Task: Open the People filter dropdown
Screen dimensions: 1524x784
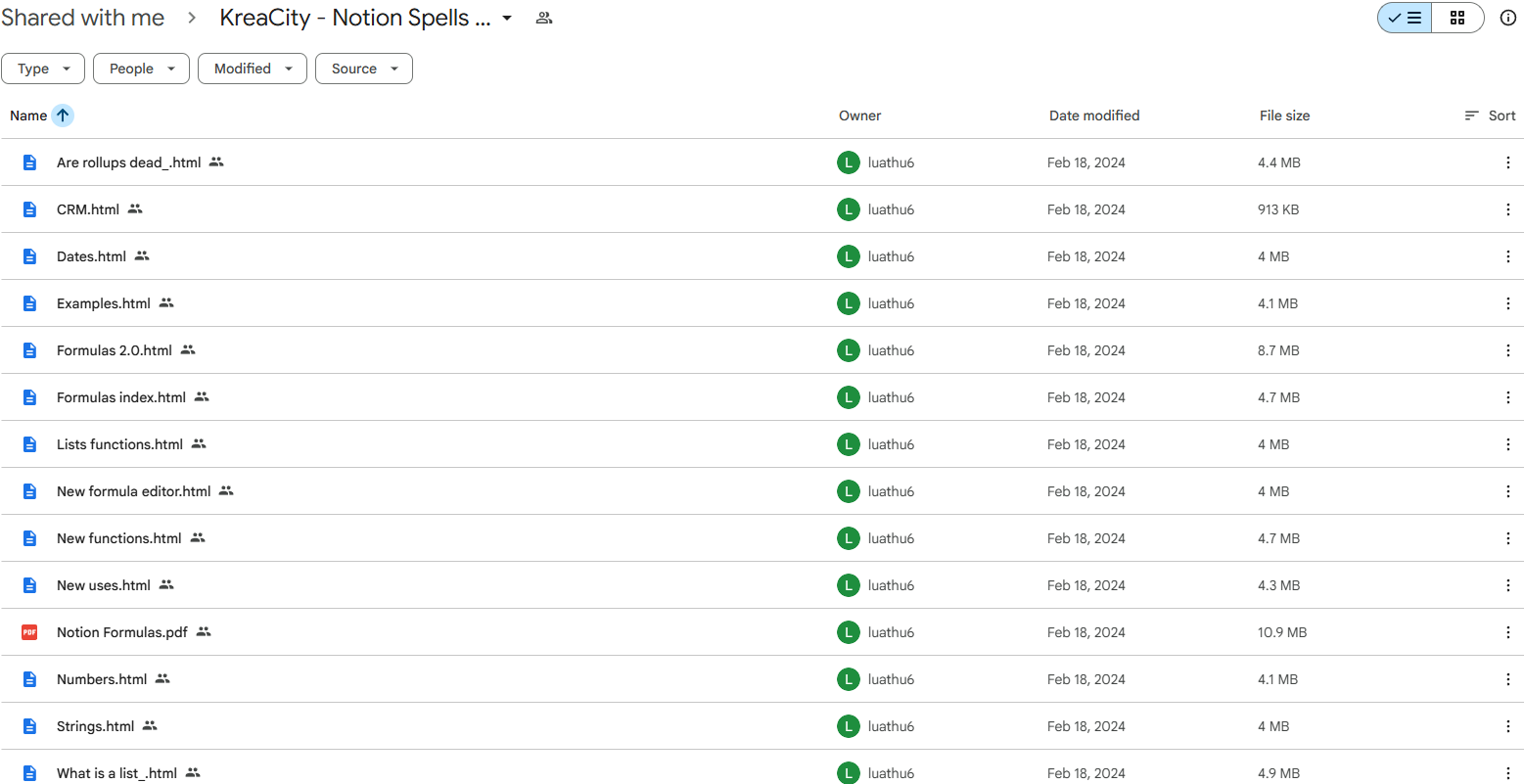Action: pos(141,69)
